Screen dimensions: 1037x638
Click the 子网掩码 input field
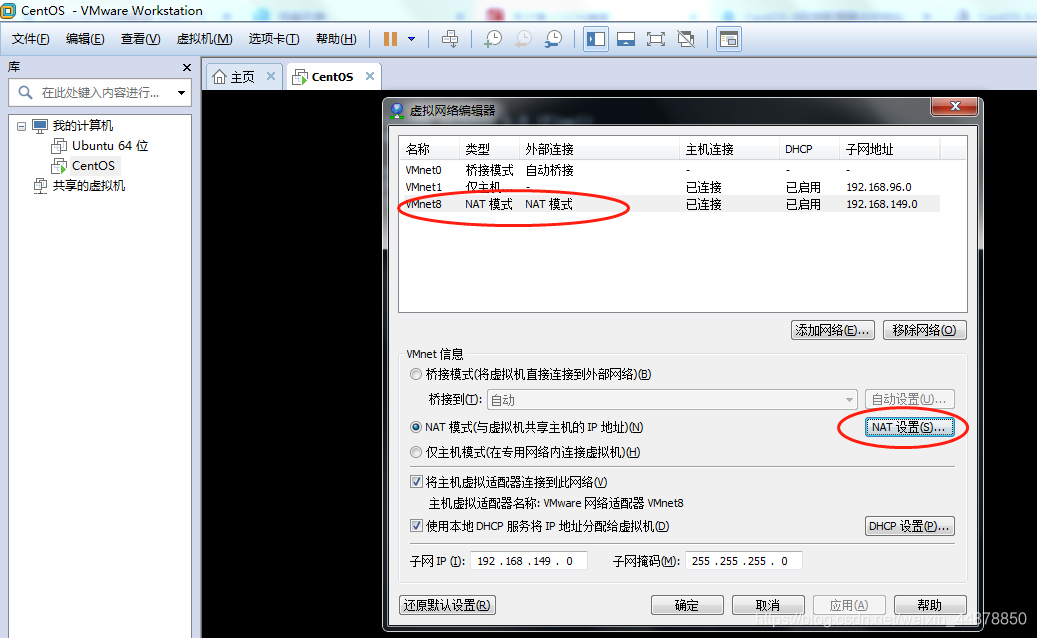[x=744, y=561]
